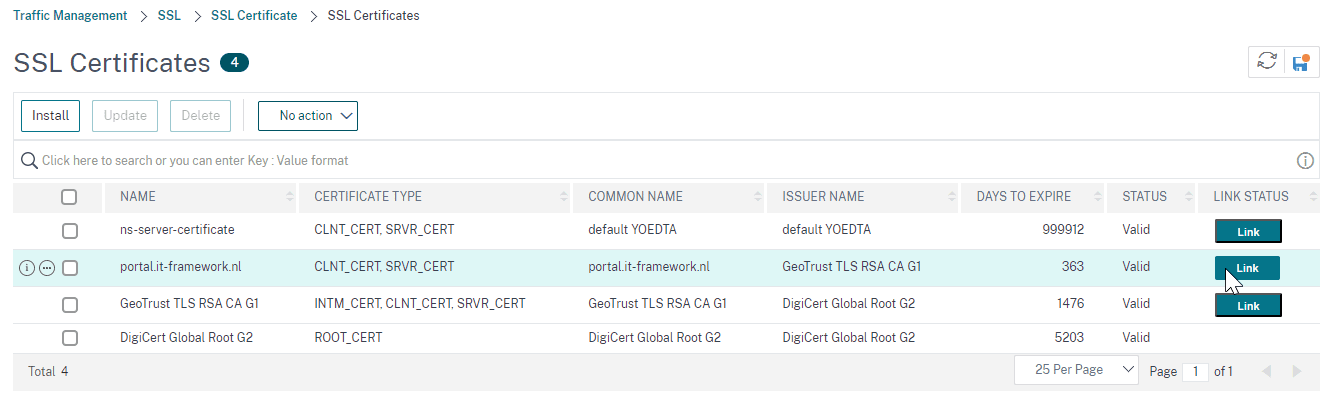Image resolution: width=1327 pixels, height=397 pixels.
Task: Go to Traffic Management breadcrumb
Action: click(x=70, y=16)
